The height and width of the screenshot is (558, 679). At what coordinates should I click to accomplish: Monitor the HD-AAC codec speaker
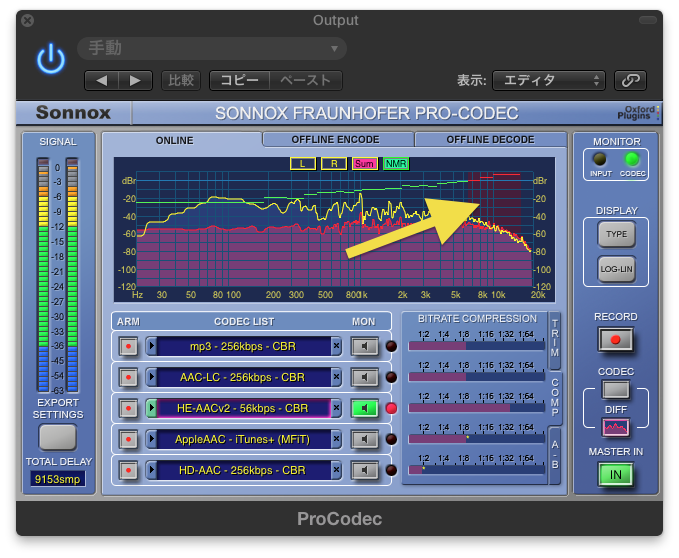[365, 470]
